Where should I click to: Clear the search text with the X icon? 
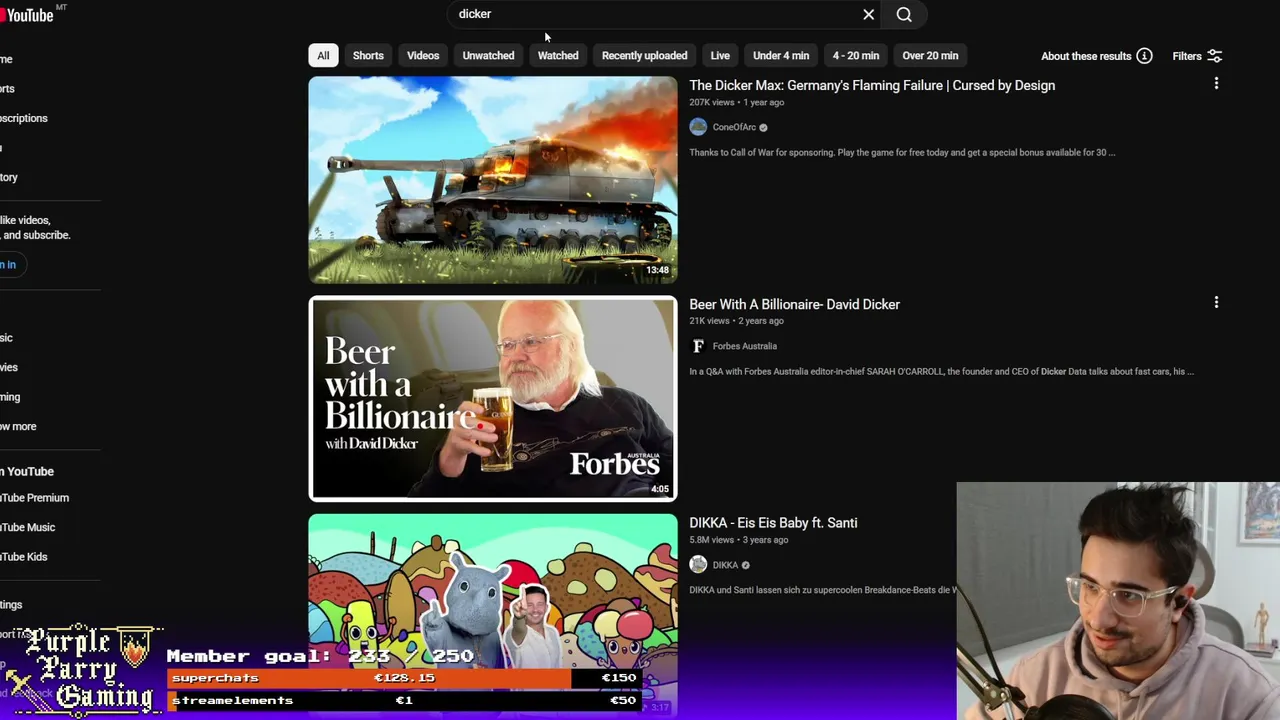tap(868, 14)
